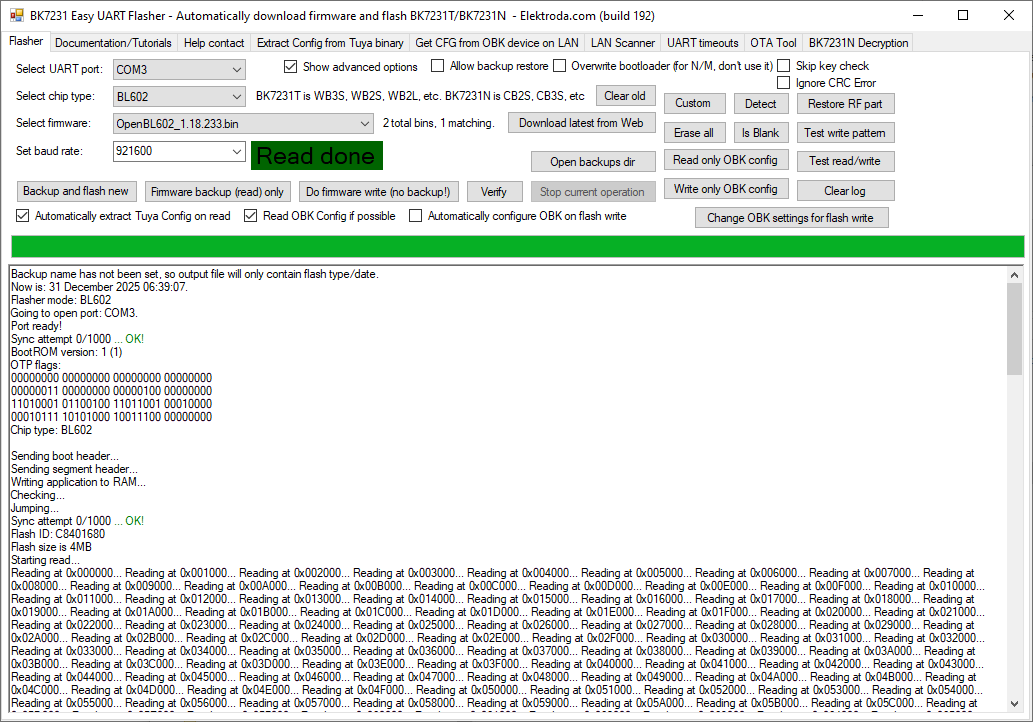
Task: Click 'Writing application to RAM...' log line
Action: (x=78, y=482)
